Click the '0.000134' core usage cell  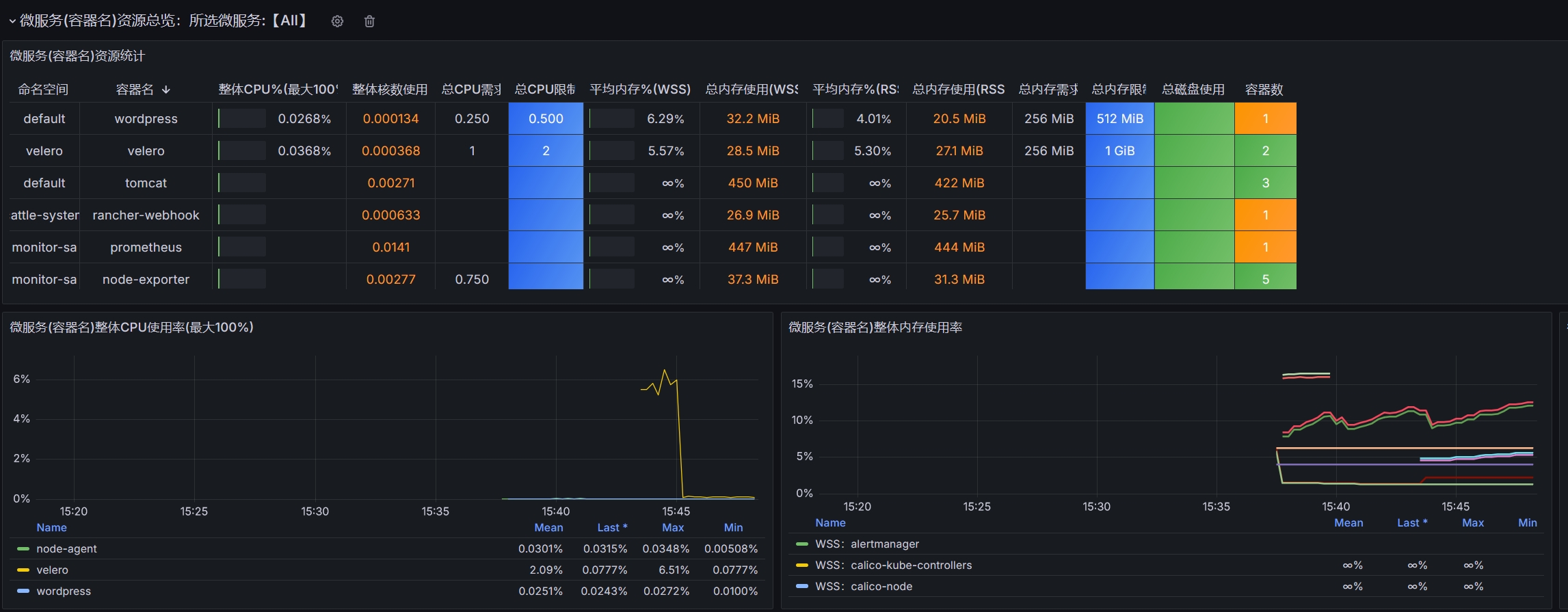click(390, 118)
